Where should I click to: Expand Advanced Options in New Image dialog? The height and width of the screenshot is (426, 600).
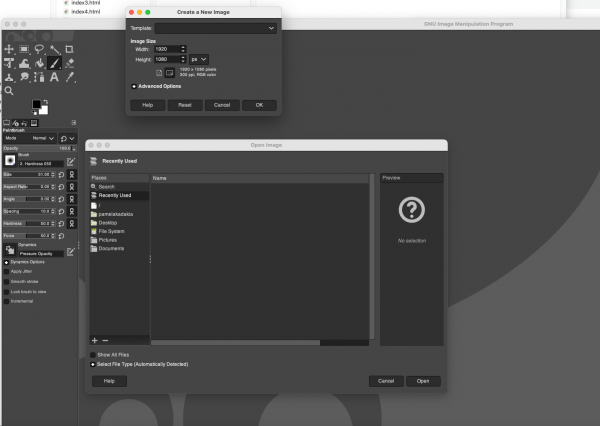point(134,86)
